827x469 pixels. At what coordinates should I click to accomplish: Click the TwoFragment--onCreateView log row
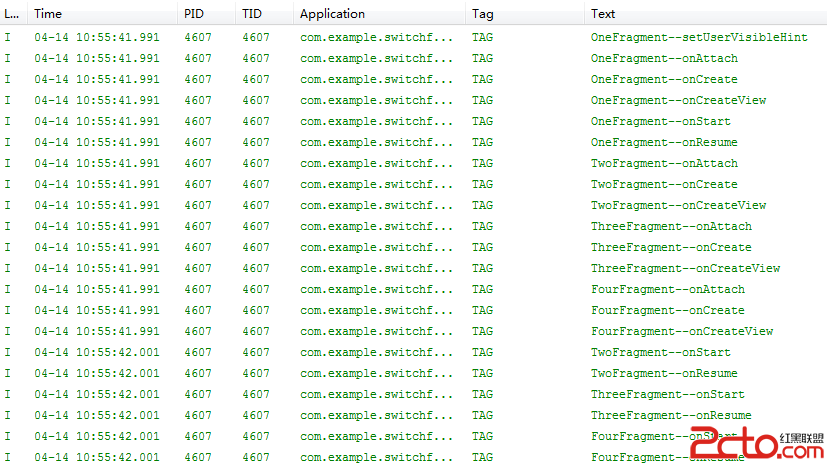pyautogui.click(x=678, y=205)
